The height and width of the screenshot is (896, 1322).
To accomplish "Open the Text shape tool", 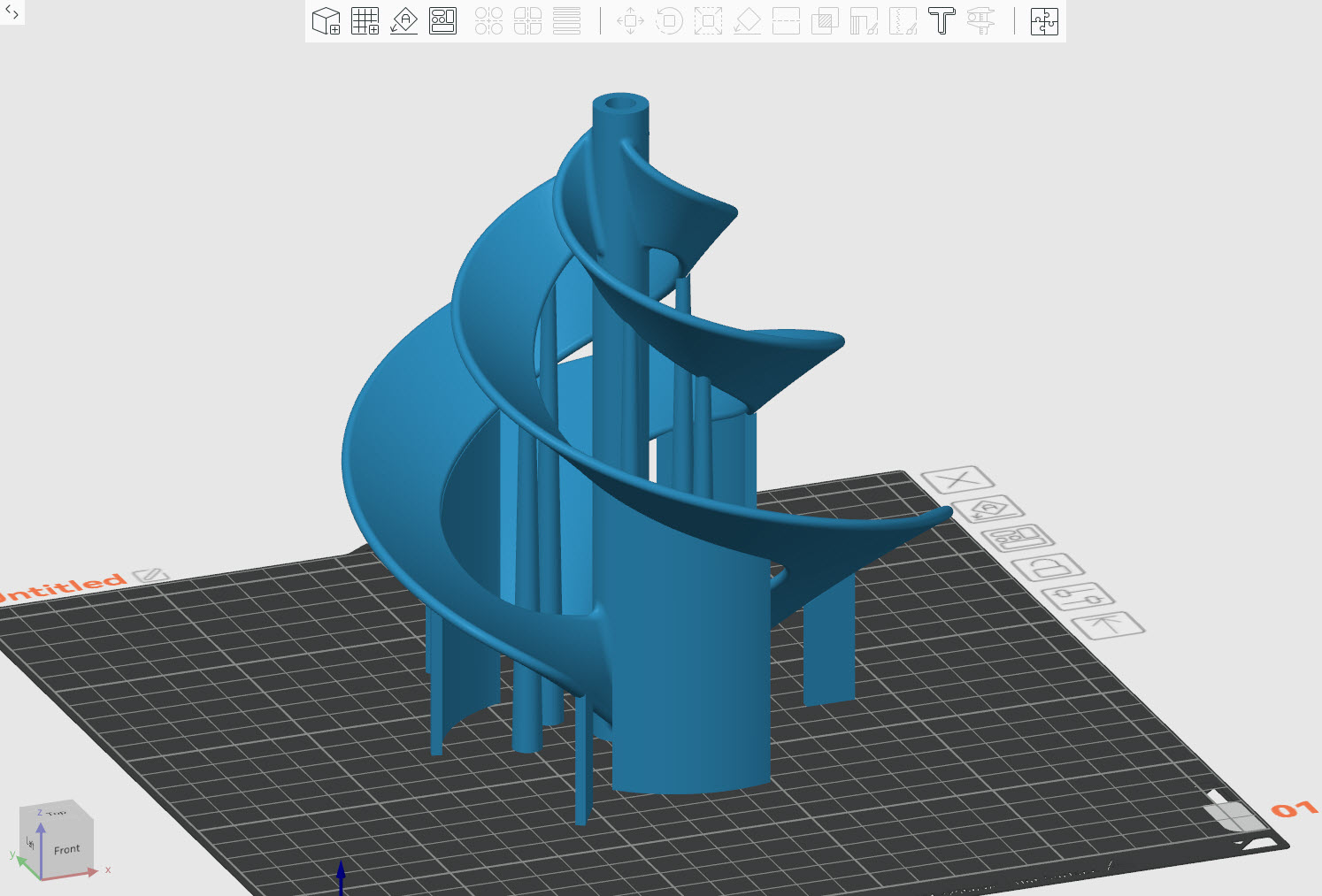I will tap(942, 20).
